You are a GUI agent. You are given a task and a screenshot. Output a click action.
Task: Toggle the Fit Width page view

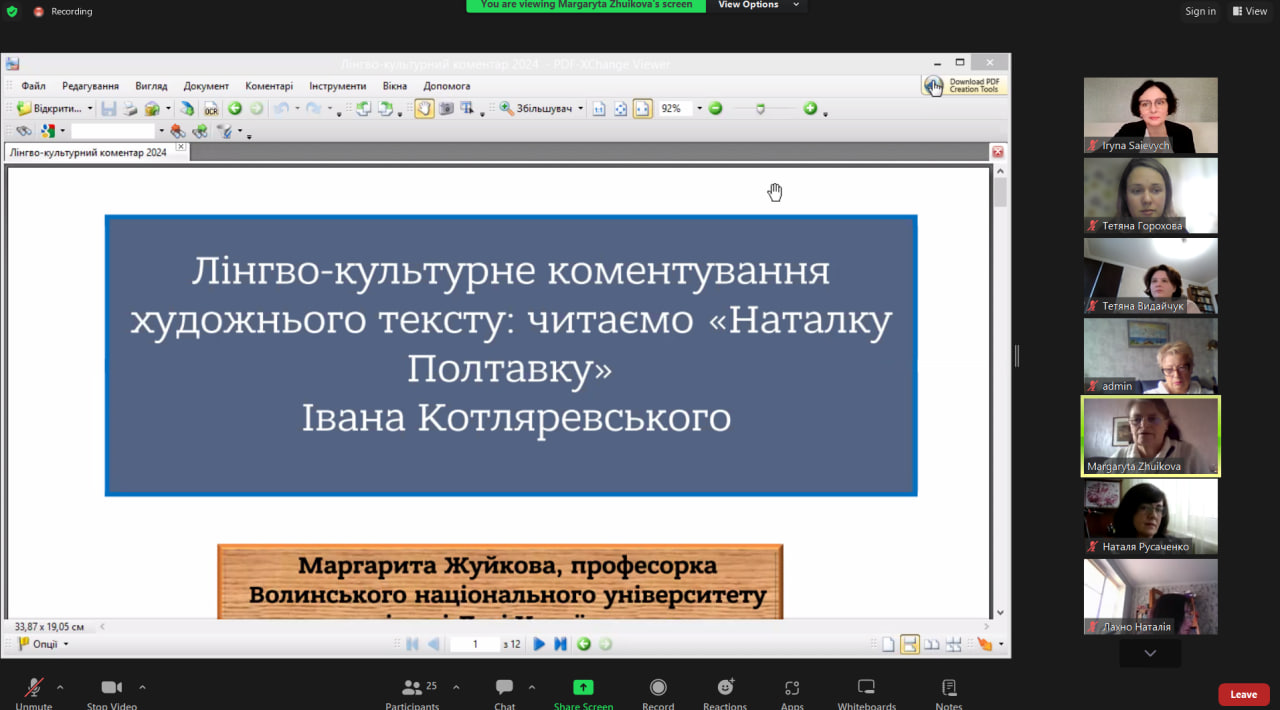tap(642, 109)
